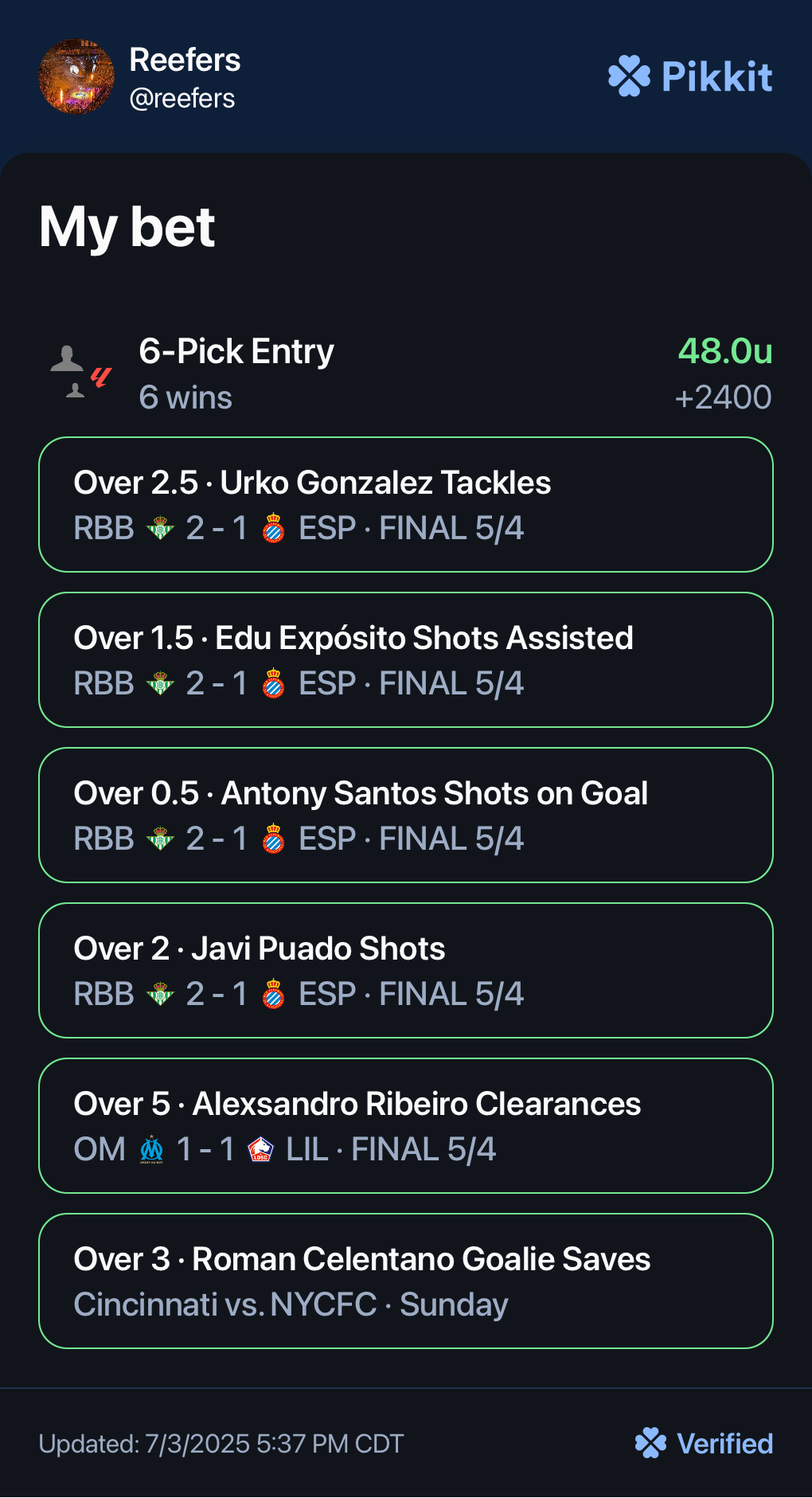Open the Urko Gonzalez Tackles pick card
The height and width of the screenshot is (1498, 812).
pos(406,505)
